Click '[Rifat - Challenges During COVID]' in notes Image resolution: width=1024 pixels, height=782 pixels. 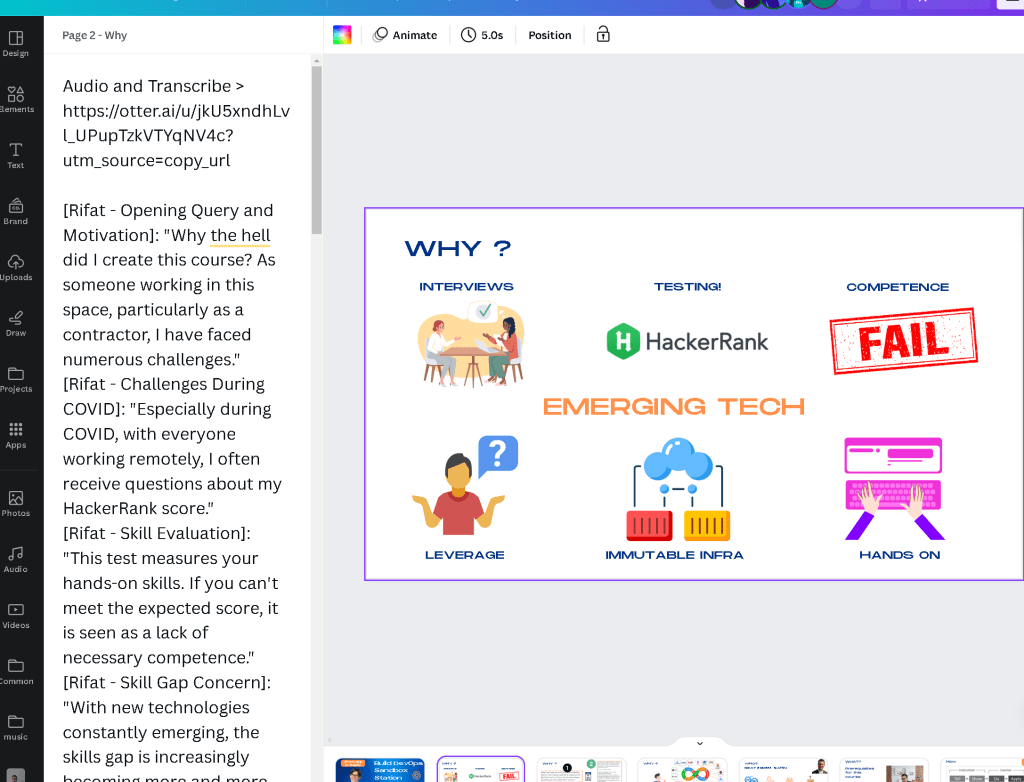tap(166, 397)
